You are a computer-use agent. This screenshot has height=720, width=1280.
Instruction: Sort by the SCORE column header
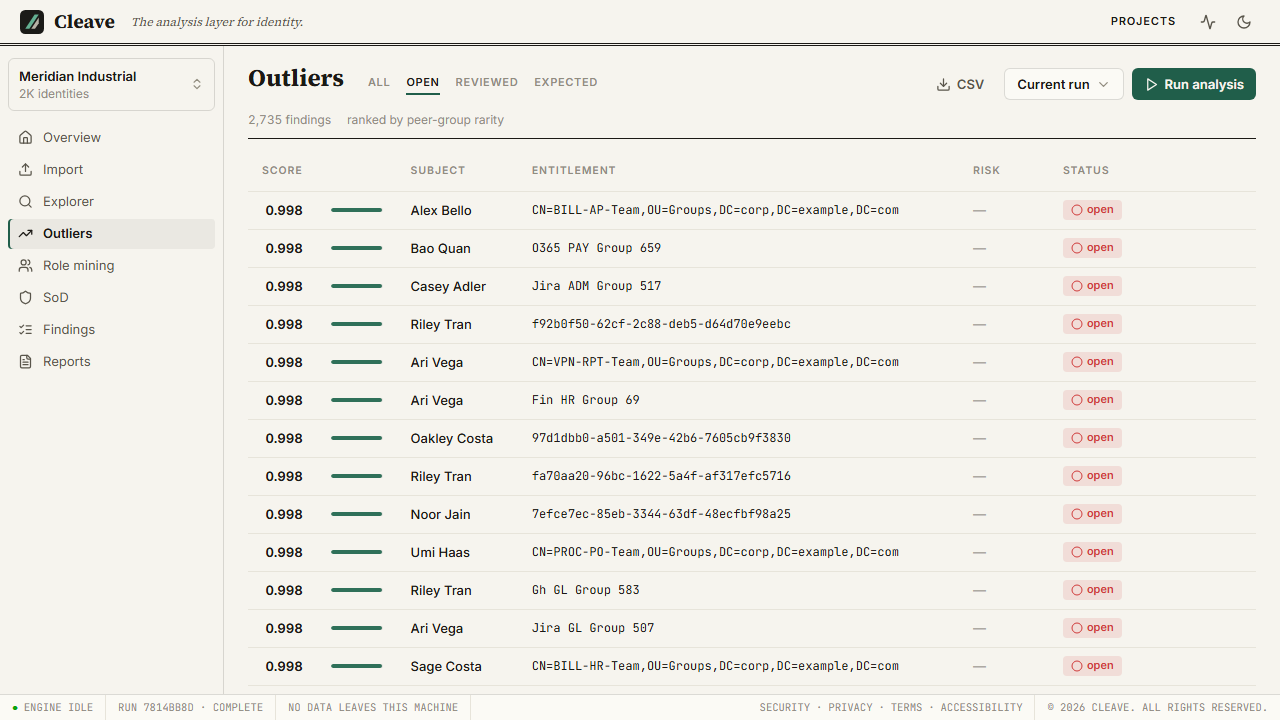click(282, 170)
